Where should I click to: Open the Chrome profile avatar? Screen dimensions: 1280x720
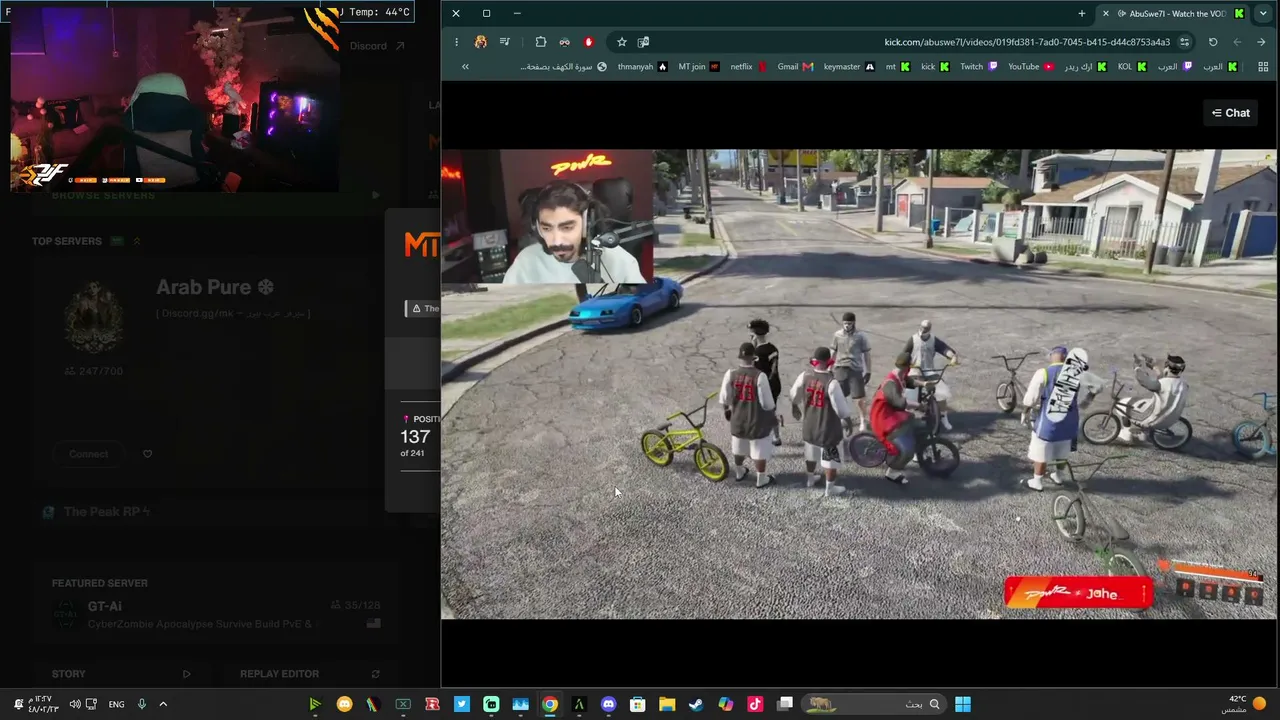click(x=481, y=42)
